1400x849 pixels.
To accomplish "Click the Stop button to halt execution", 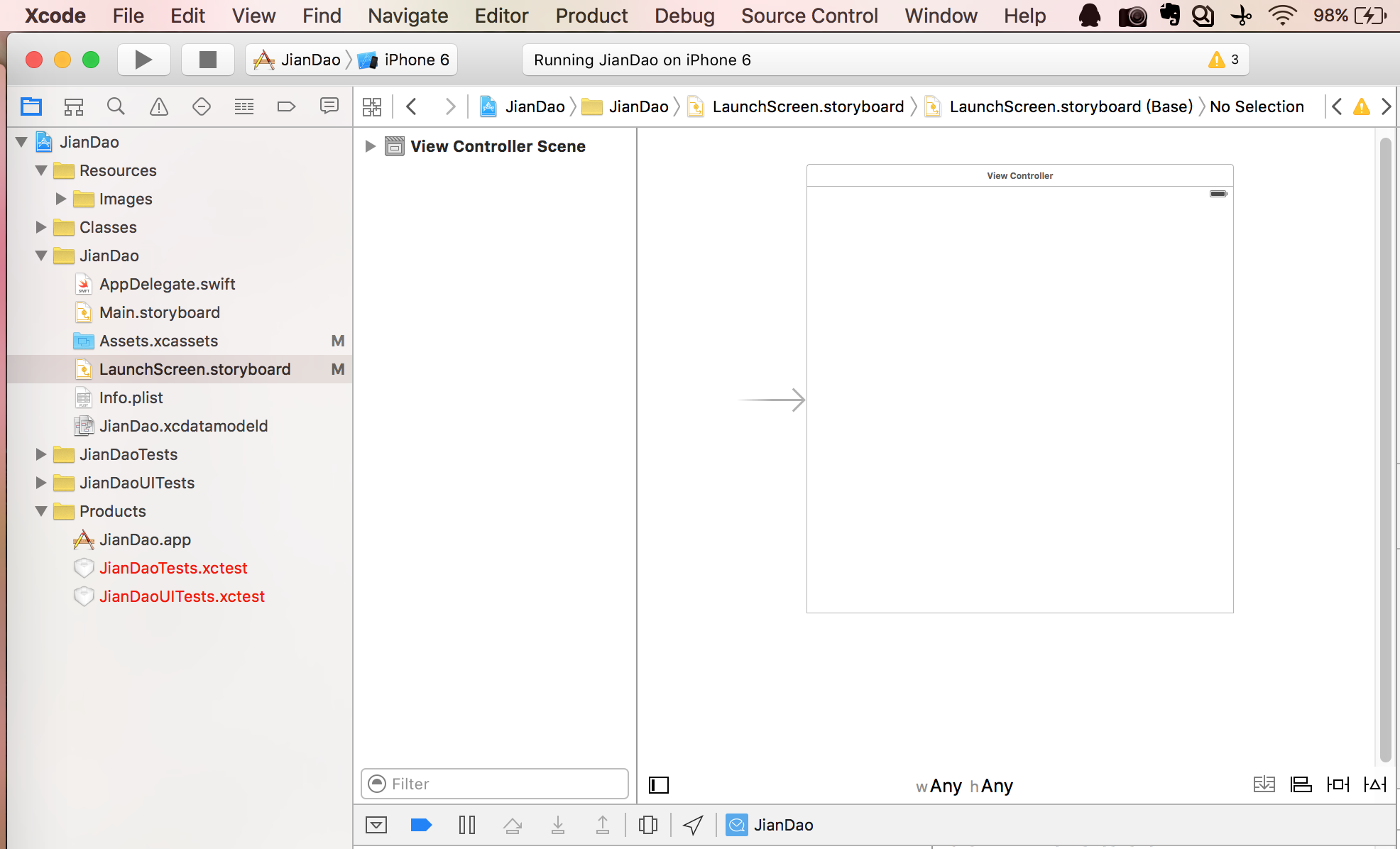I will tap(205, 59).
